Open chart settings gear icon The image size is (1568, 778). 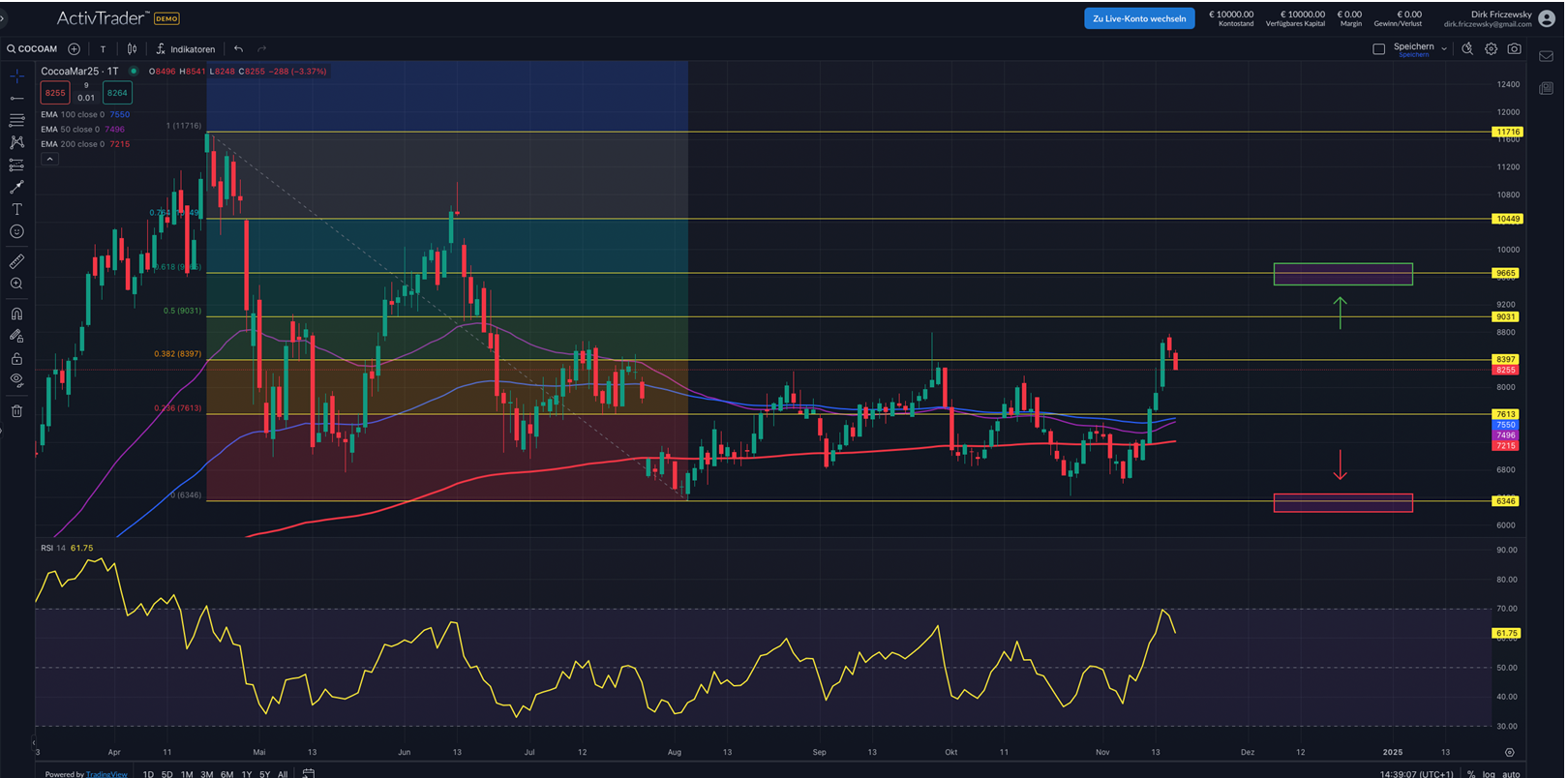pyautogui.click(x=1491, y=48)
